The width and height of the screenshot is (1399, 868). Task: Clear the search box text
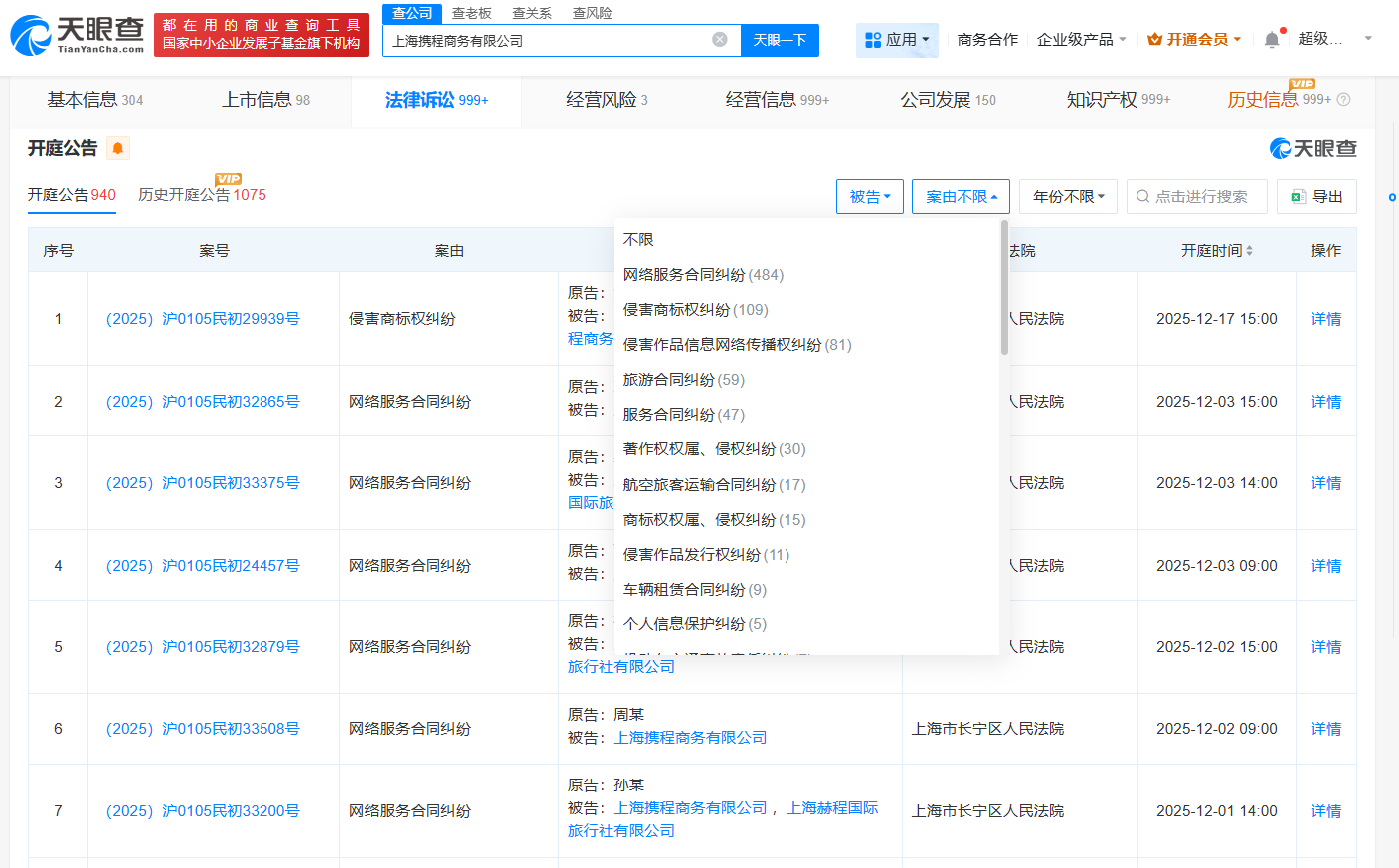720,40
